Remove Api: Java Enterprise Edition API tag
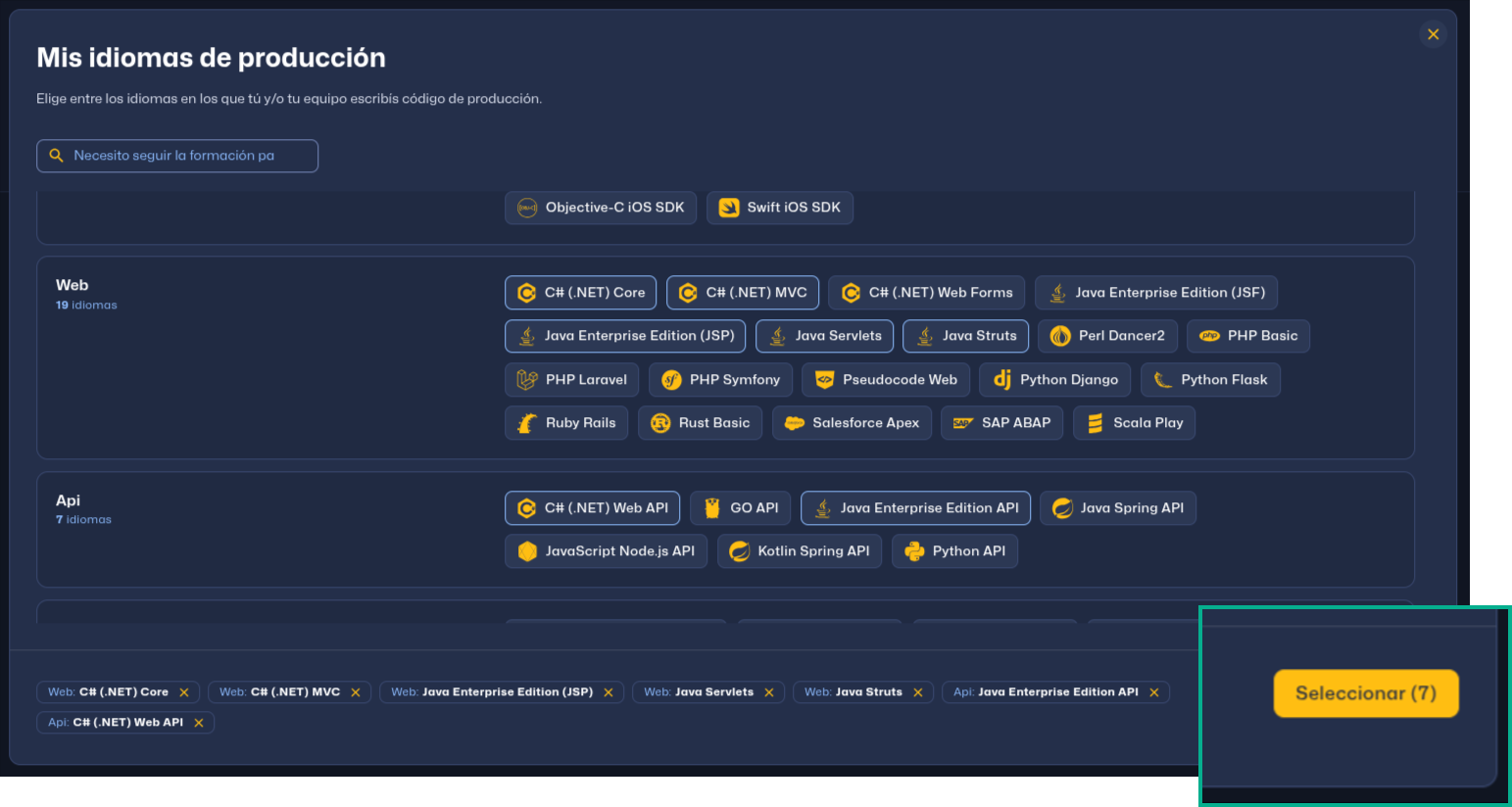Image resolution: width=1512 pixels, height=807 pixels. click(1154, 692)
